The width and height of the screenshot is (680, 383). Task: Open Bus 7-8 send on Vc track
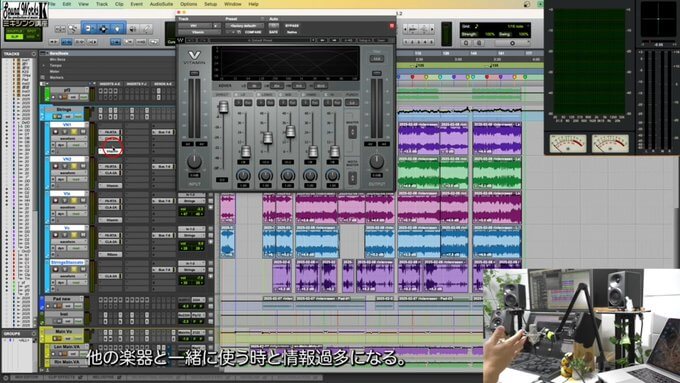pos(163,235)
